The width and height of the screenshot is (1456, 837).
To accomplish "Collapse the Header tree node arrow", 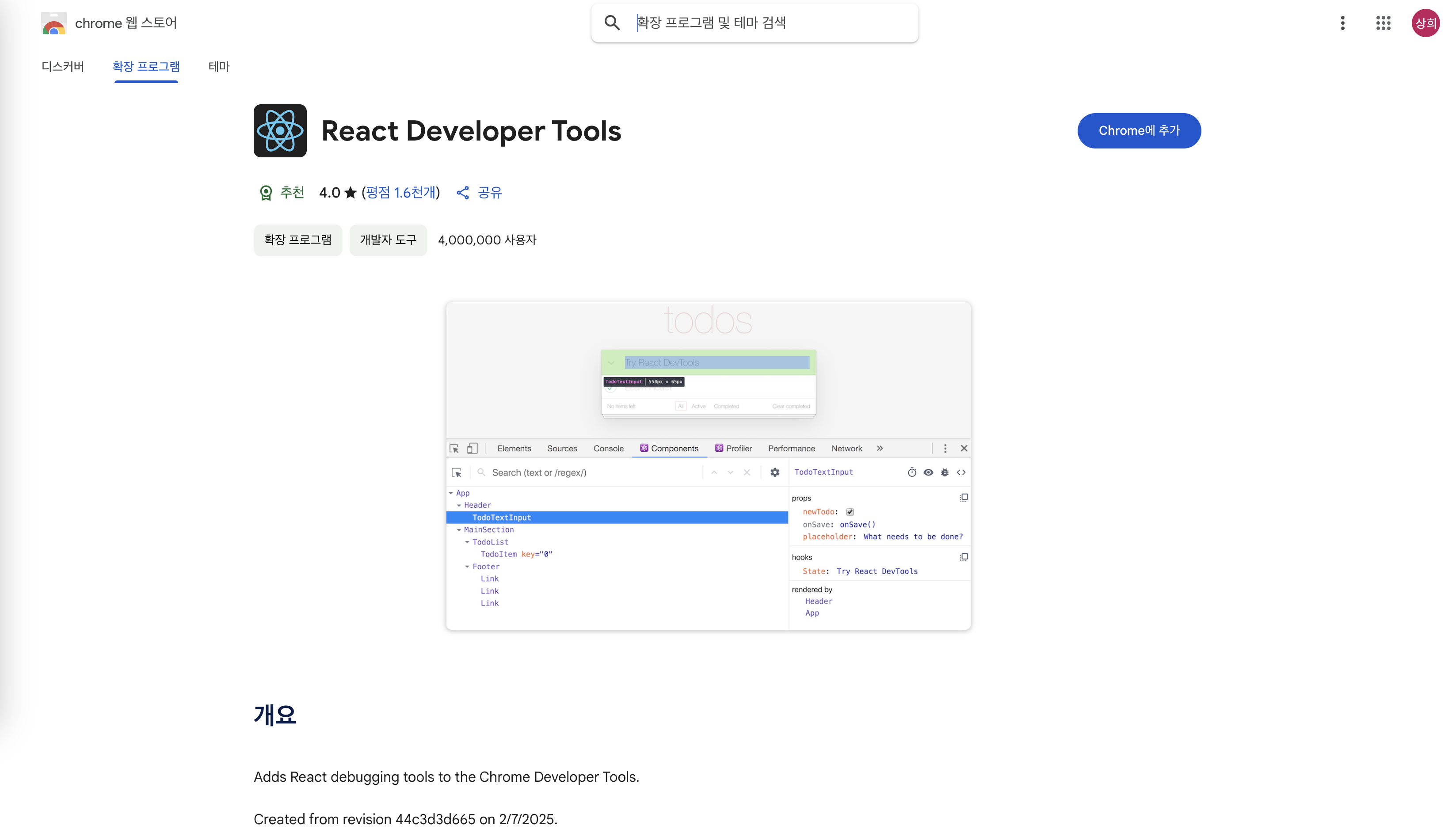I will tap(459, 505).
